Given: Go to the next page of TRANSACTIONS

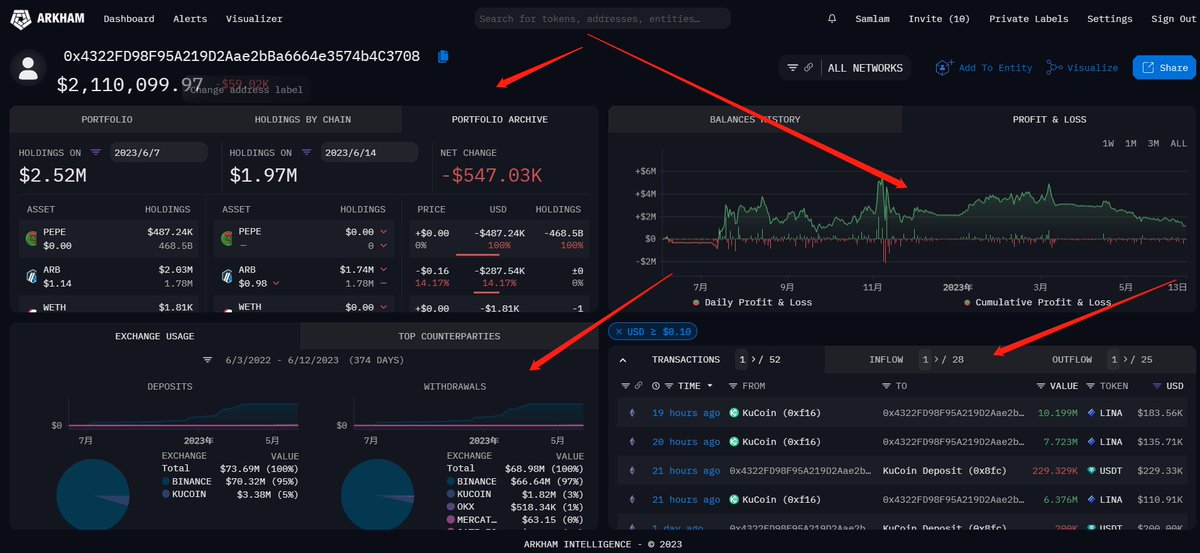Looking at the screenshot, I should [x=755, y=359].
